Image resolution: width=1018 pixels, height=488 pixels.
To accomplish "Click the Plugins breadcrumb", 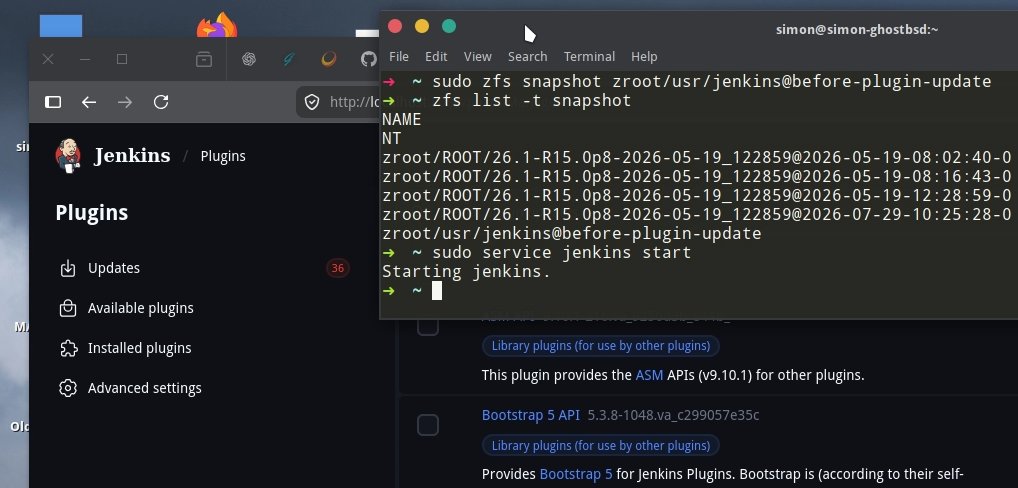I will 223,156.
